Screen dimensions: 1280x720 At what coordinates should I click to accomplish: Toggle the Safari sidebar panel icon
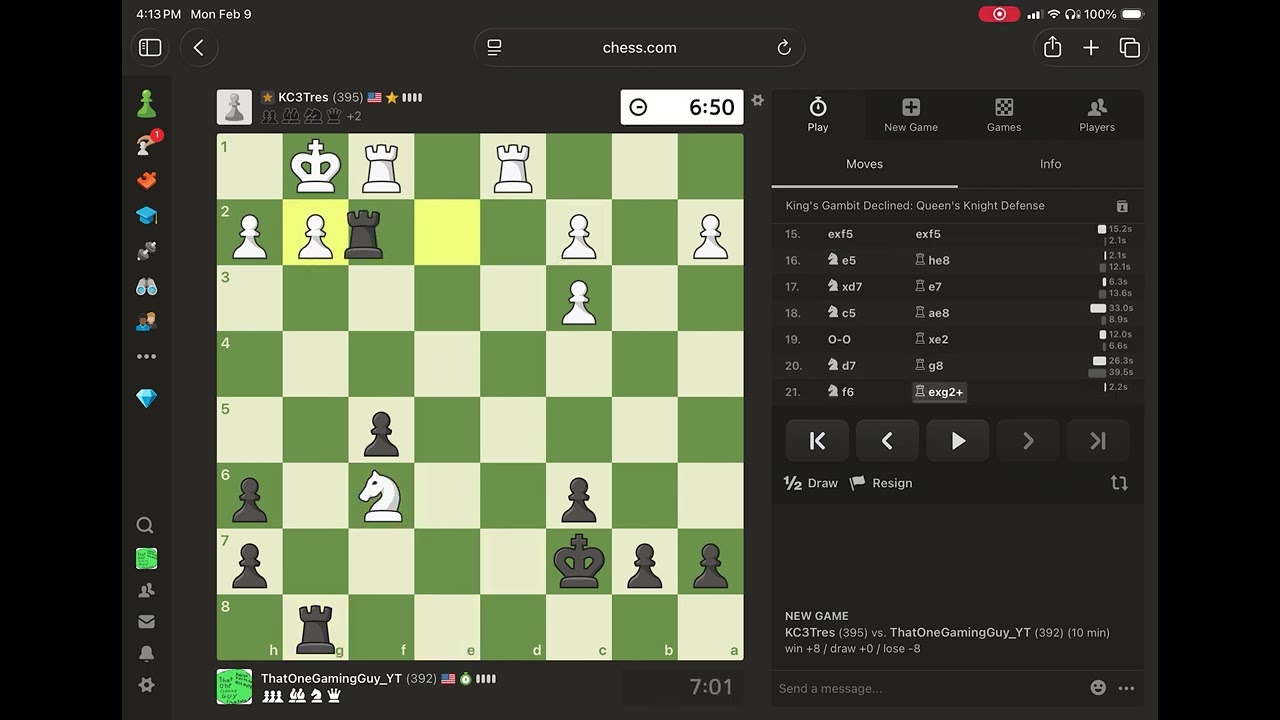click(x=150, y=47)
